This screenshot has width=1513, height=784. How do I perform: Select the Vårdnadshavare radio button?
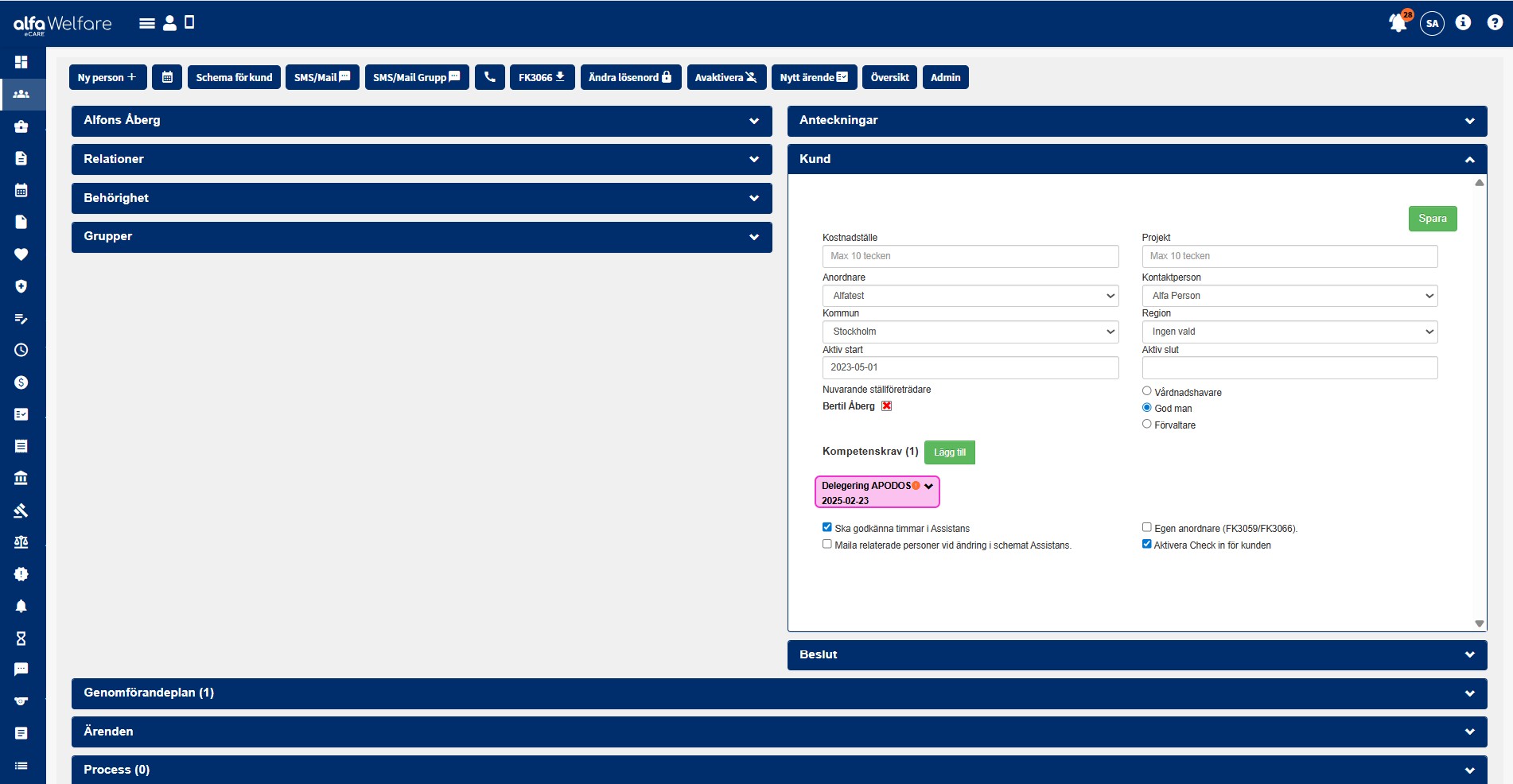coord(1146,391)
